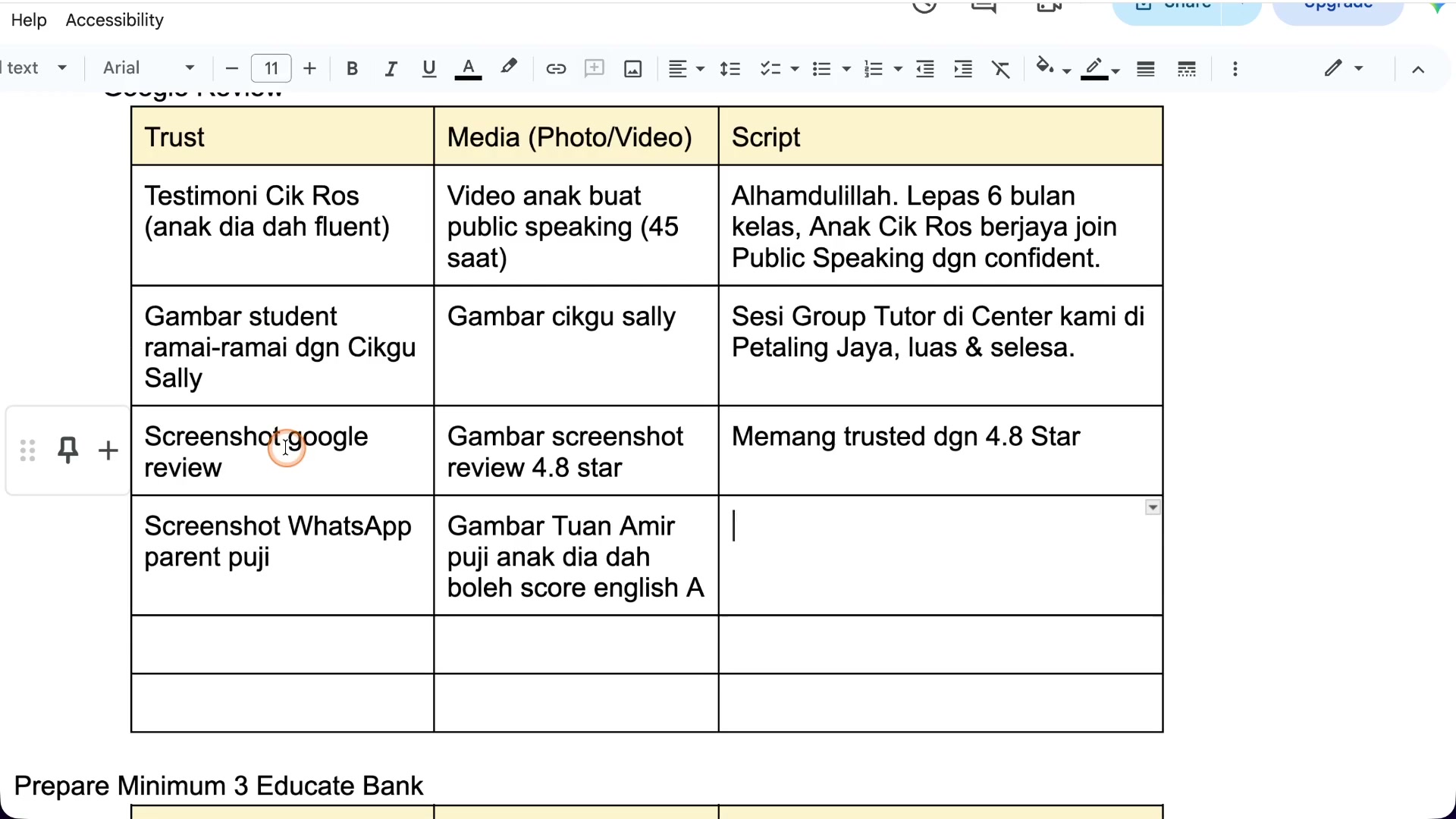1456x819 pixels.
Task: Open the border color tool
Action: pos(1100,69)
